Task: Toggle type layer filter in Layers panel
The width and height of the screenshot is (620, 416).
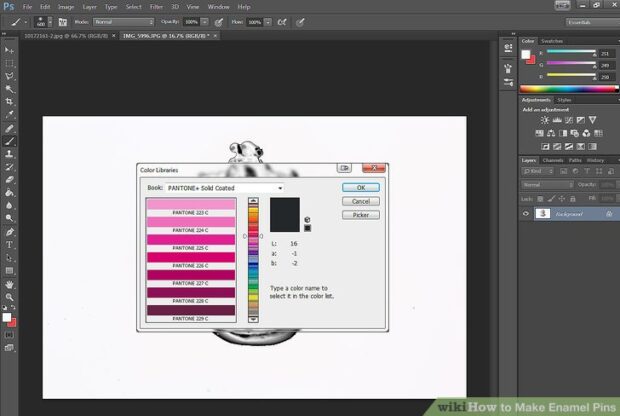Action: click(x=587, y=171)
